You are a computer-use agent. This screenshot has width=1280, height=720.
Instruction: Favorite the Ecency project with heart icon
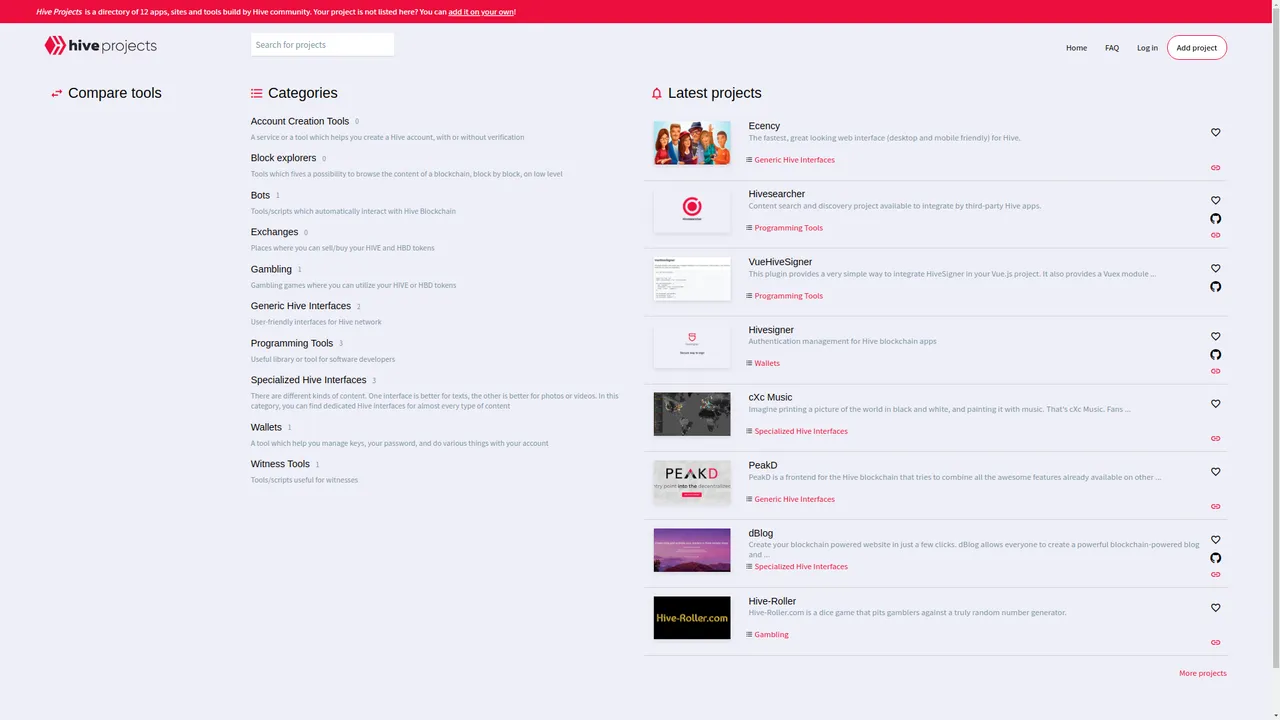(x=1216, y=132)
